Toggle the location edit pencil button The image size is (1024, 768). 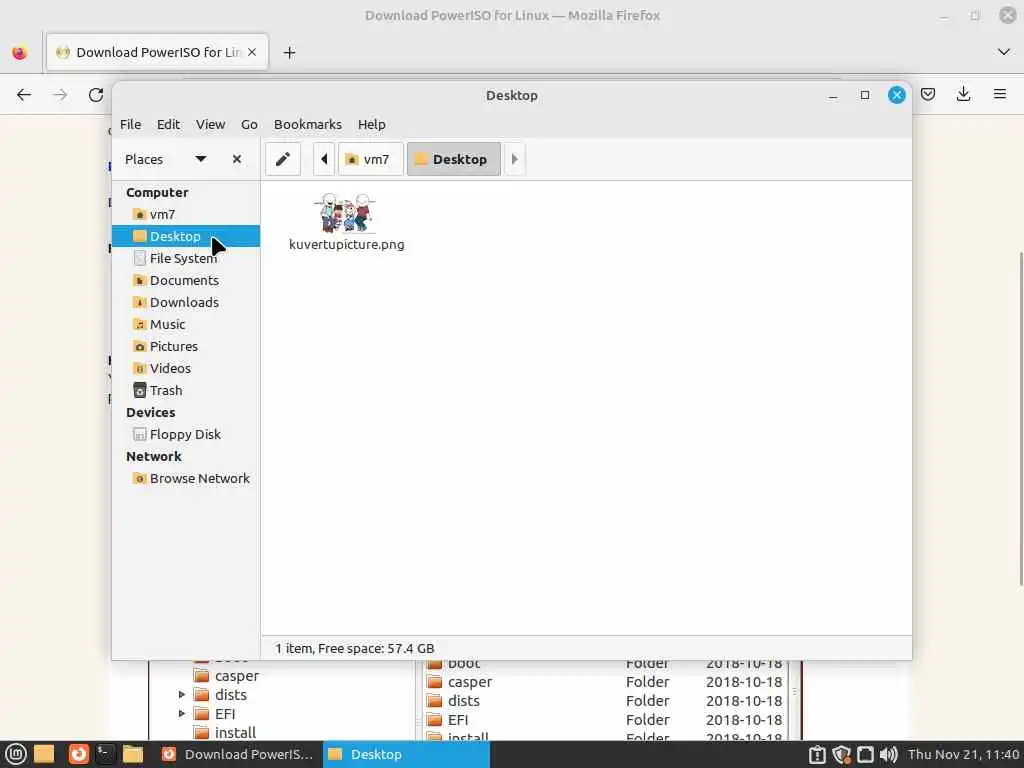tap(283, 159)
